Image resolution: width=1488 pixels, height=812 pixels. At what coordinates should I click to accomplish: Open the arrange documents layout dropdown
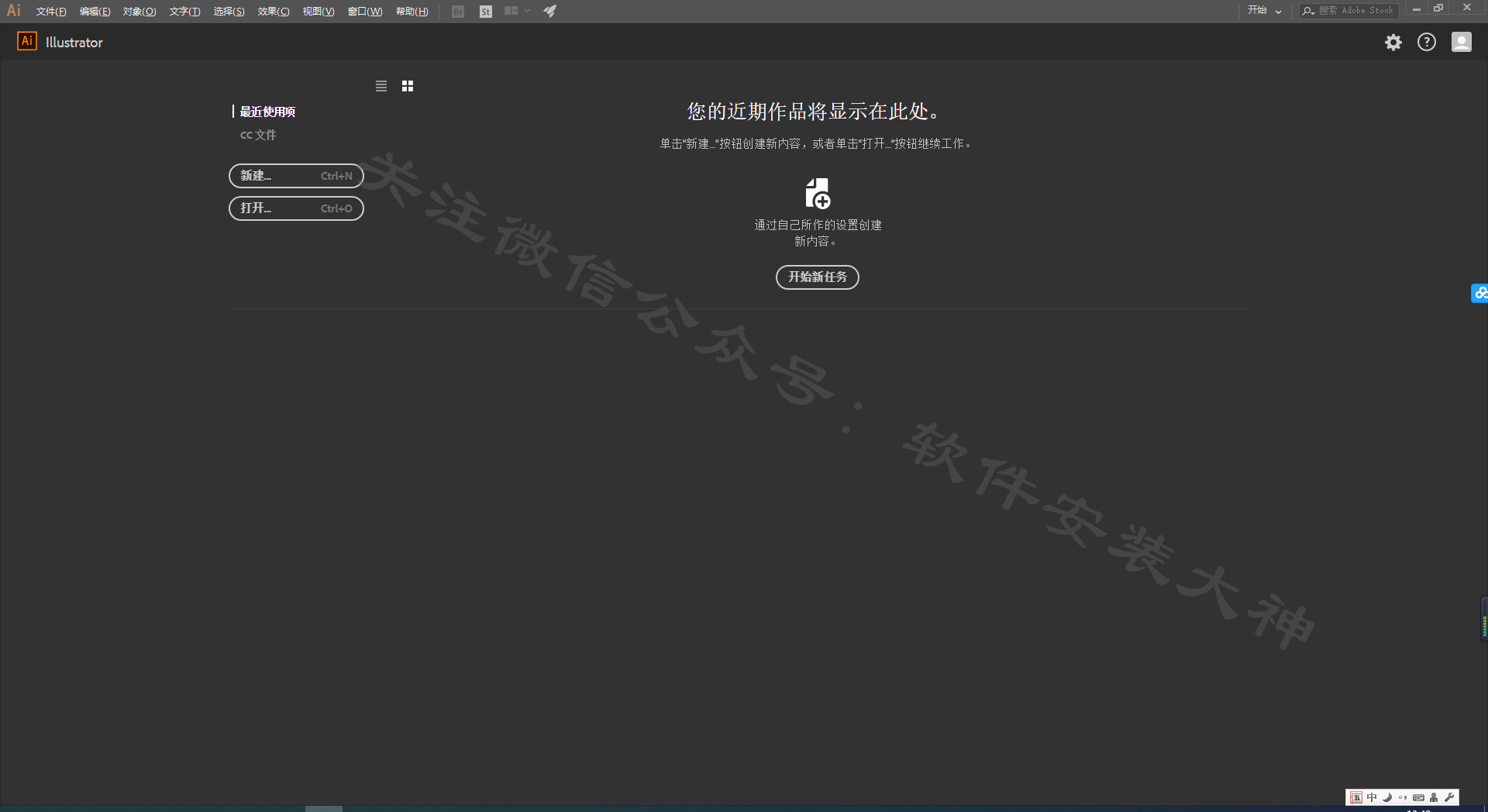click(517, 11)
